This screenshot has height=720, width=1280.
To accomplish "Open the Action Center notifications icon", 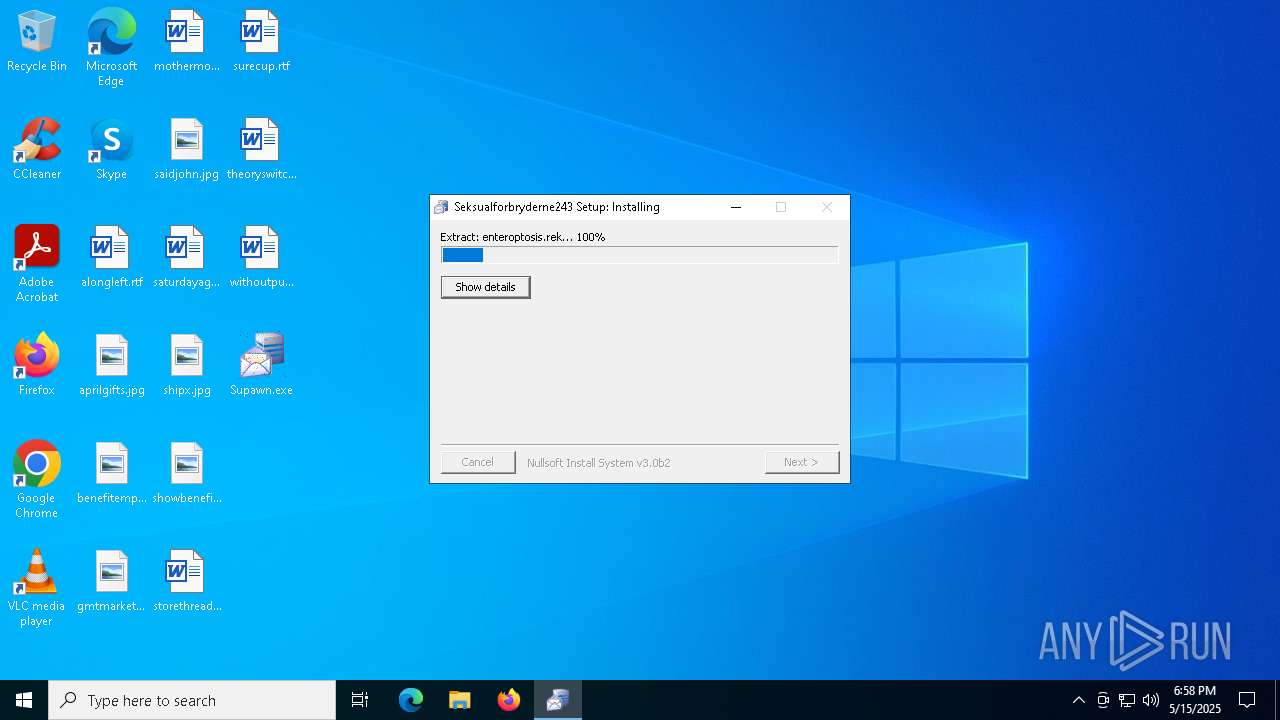I will 1247,700.
